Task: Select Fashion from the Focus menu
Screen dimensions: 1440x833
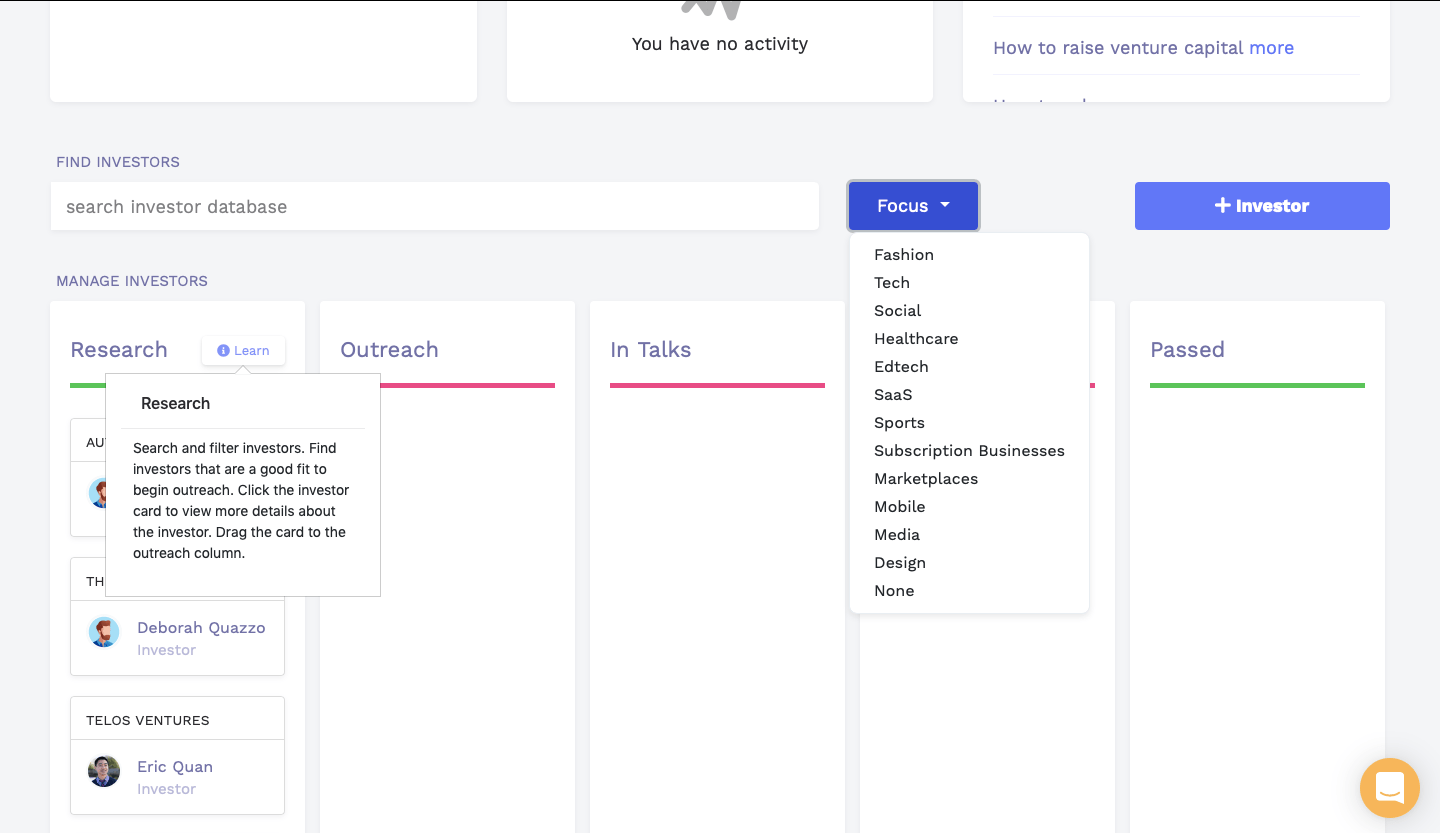Action: click(904, 255)
